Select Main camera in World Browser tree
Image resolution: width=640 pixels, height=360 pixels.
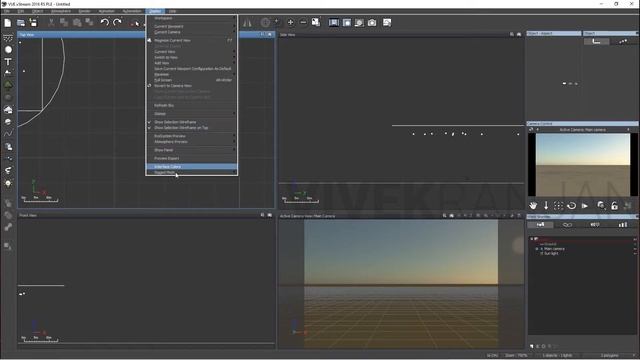[x=554, y=249]
